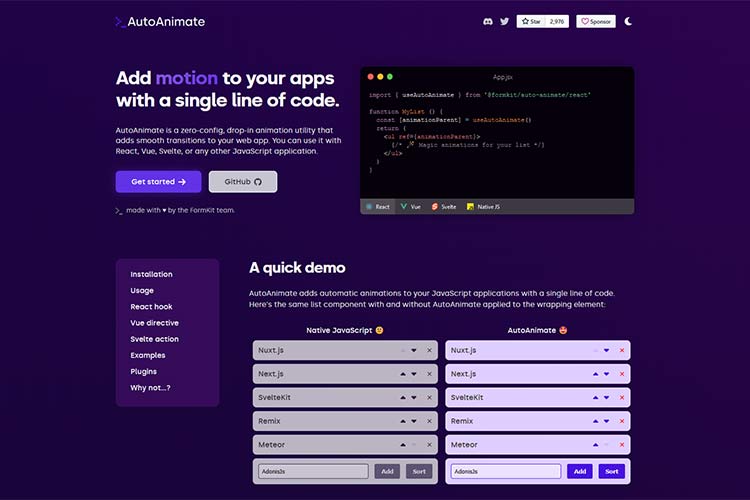
Task: Switch code example to the Vue tab
Action: (x=411, y=206)
